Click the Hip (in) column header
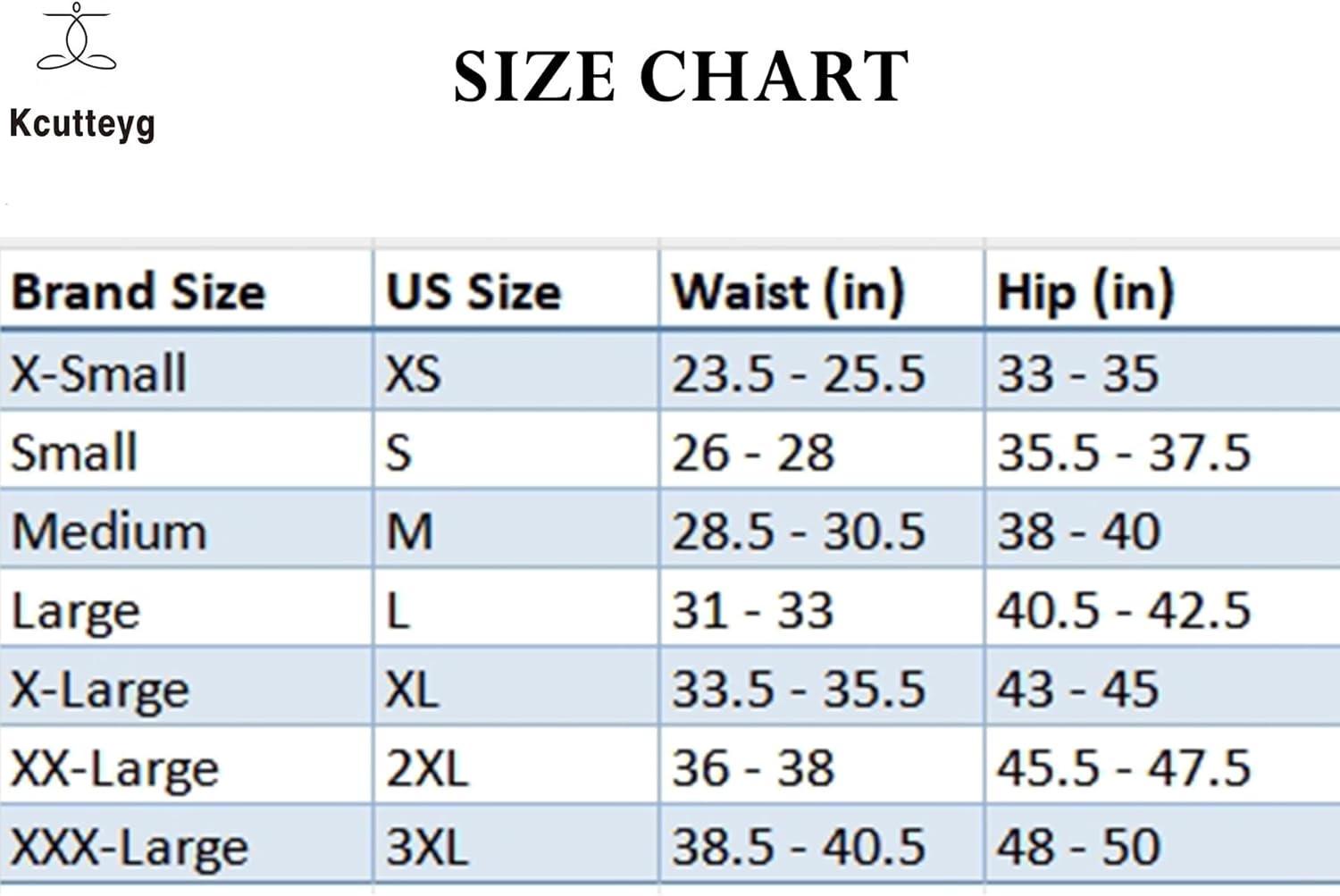Viewport: 1340px width, 896px height. 1085,292
